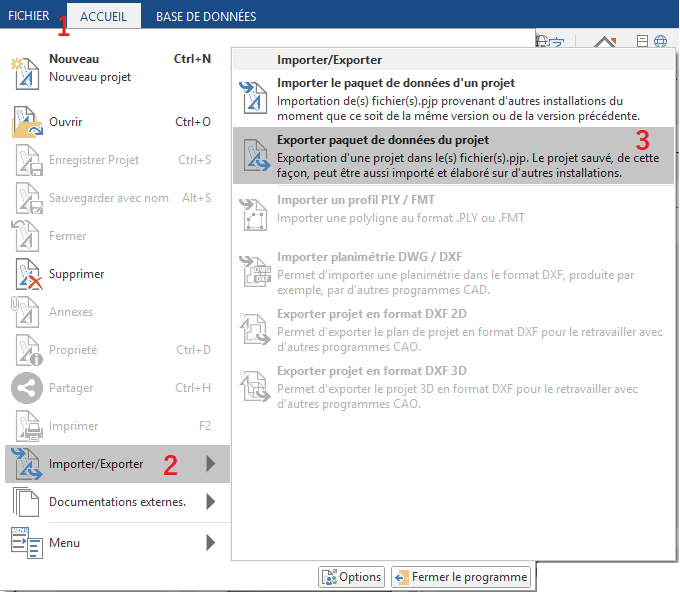The width and height of the screenshot is (680, 593).
Task: Choose Fermer in the file menu
Action: click(117, 236)
